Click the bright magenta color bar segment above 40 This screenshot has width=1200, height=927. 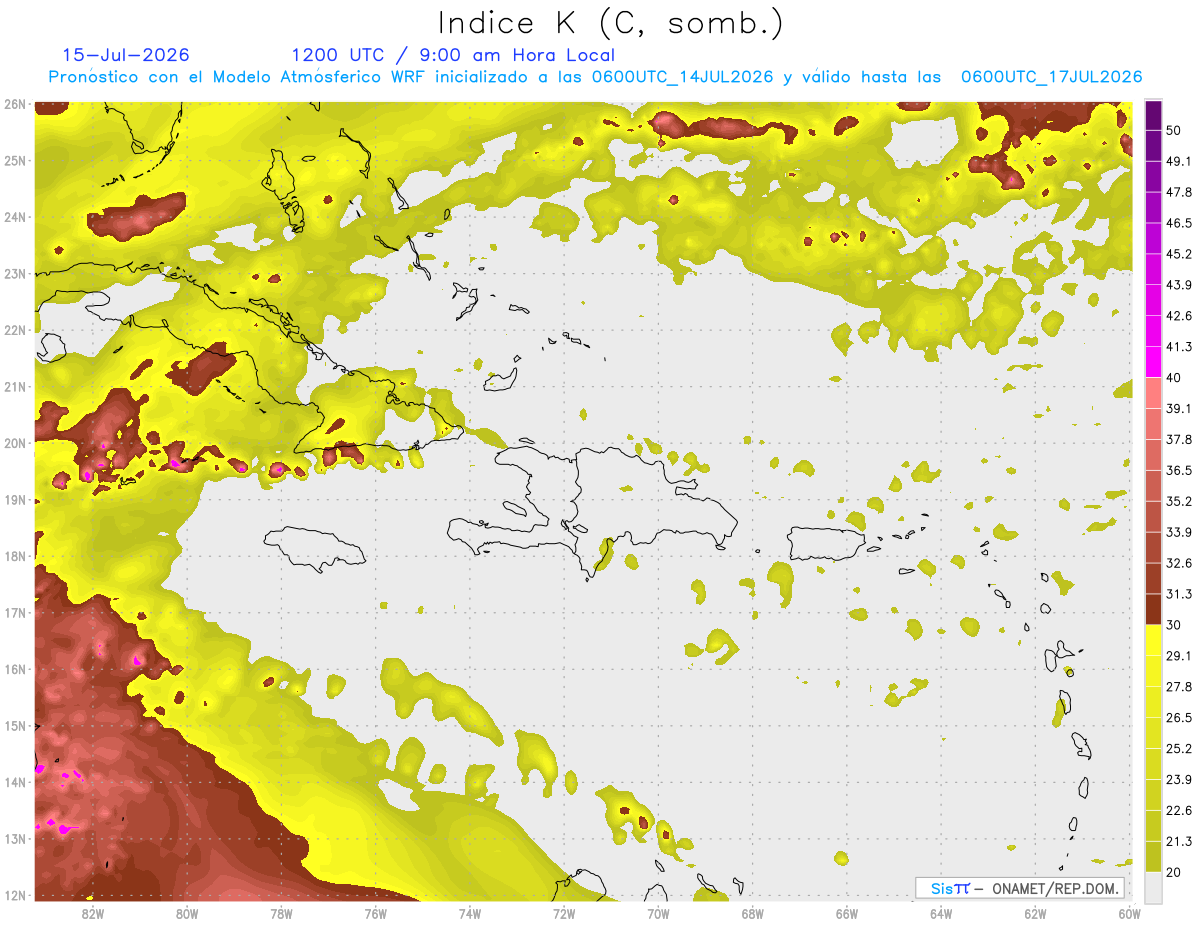tap(1153, 360)
